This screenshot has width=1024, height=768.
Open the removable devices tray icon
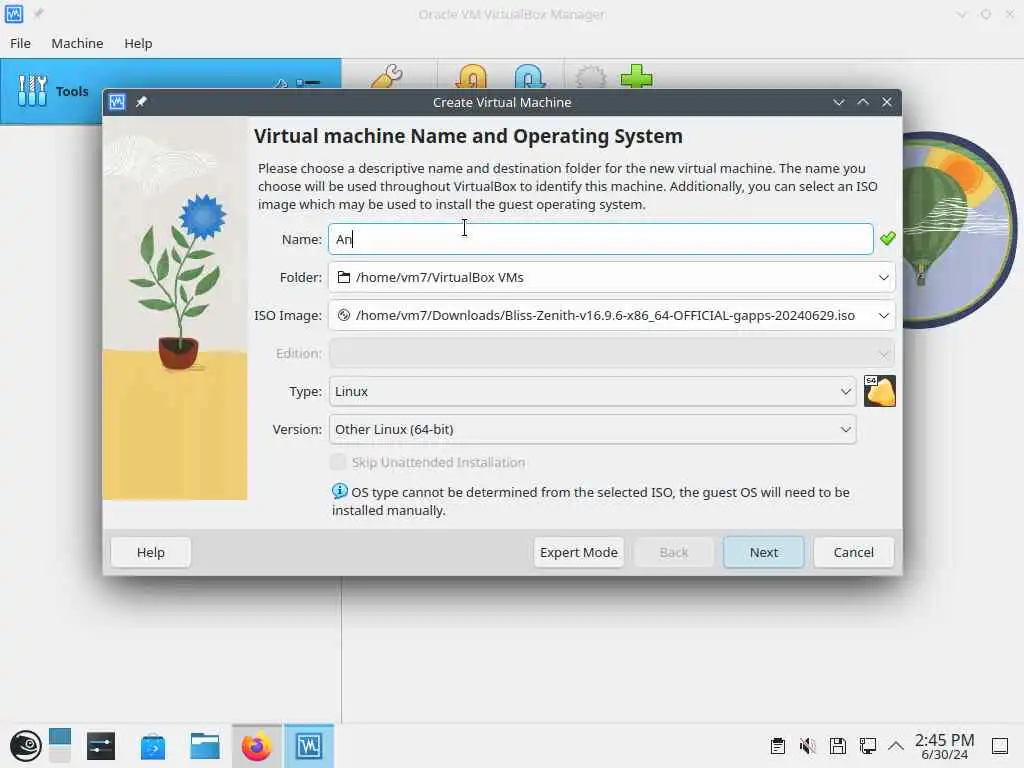pos(838,746)
